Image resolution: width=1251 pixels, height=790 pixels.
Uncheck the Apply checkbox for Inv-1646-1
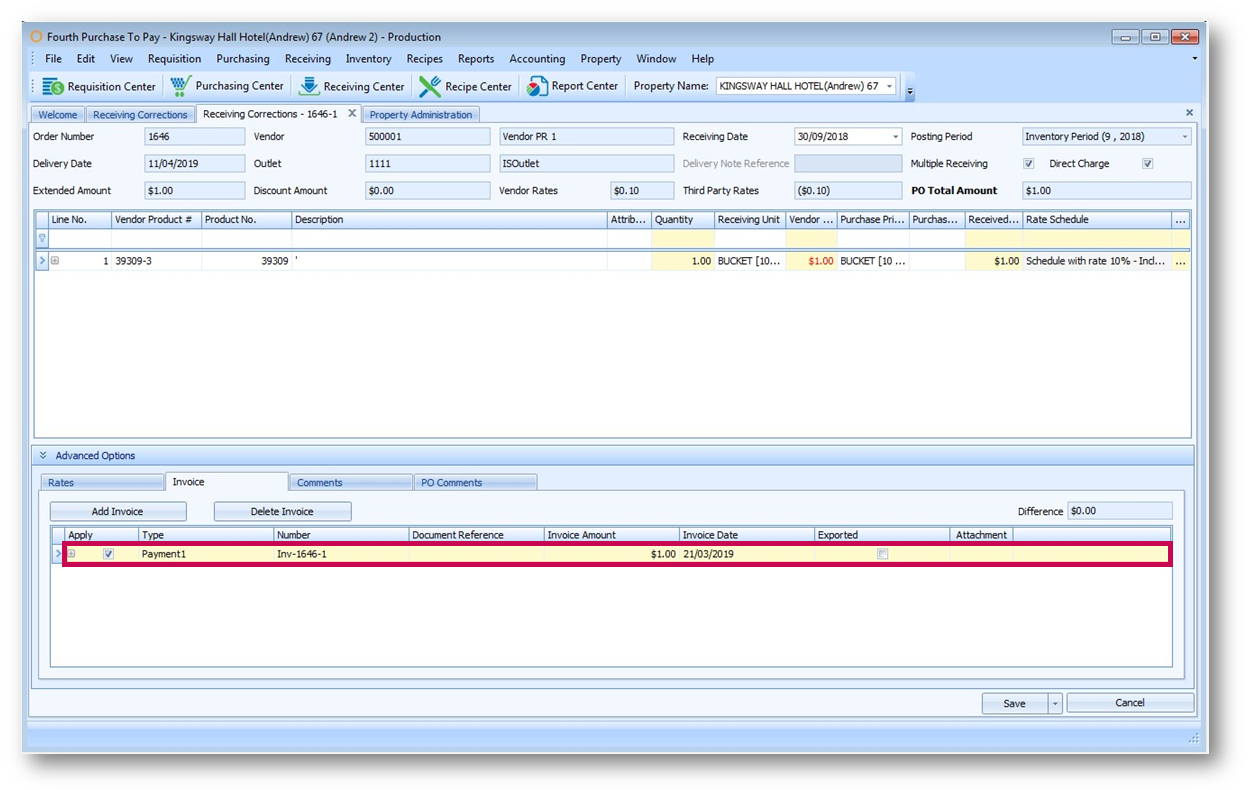coord(108,554)
